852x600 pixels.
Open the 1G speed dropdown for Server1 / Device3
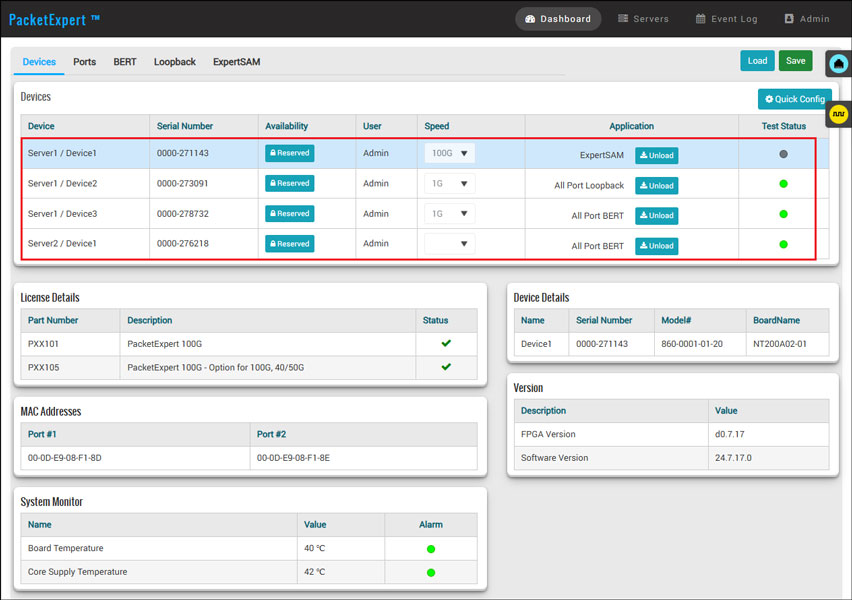[x=449, y=214]
